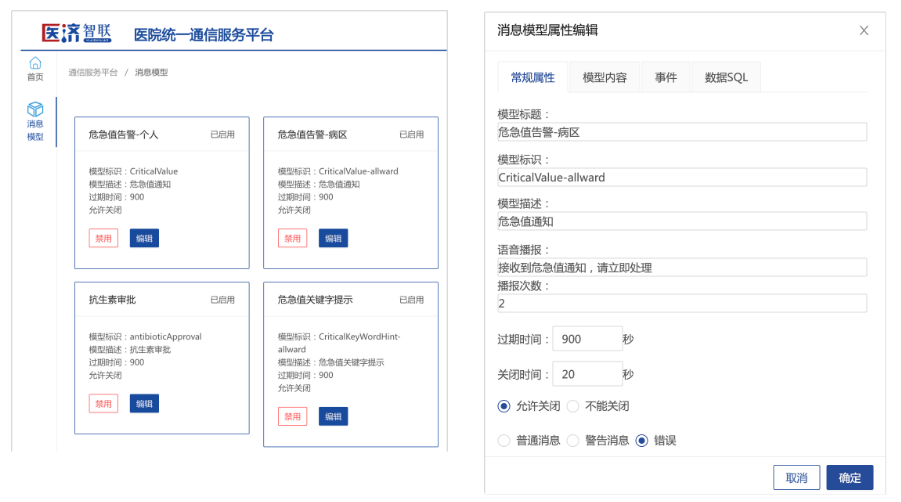Open the 事件 tab

(666, 78)
